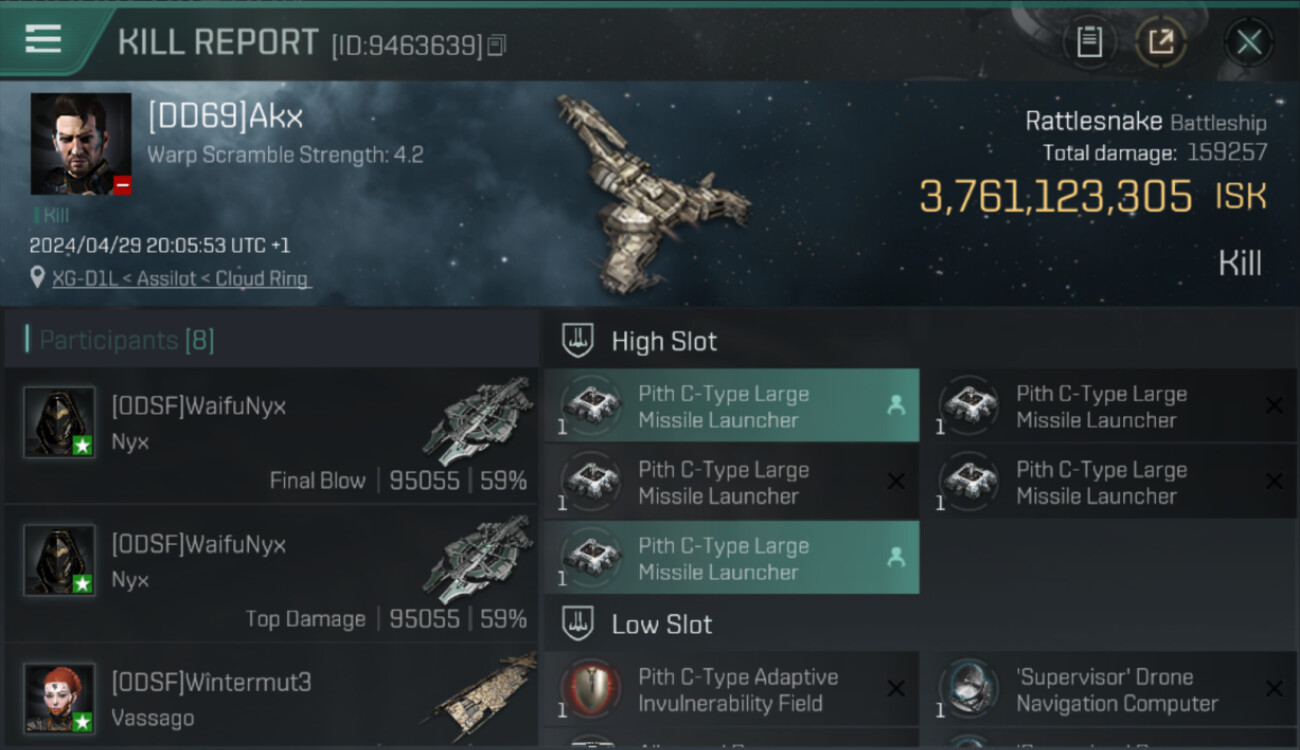Viewport: 1300px width, 750px height.
Task: Open the hamburger menu icon
Action: pyautogui.click(x=43, y=39)
